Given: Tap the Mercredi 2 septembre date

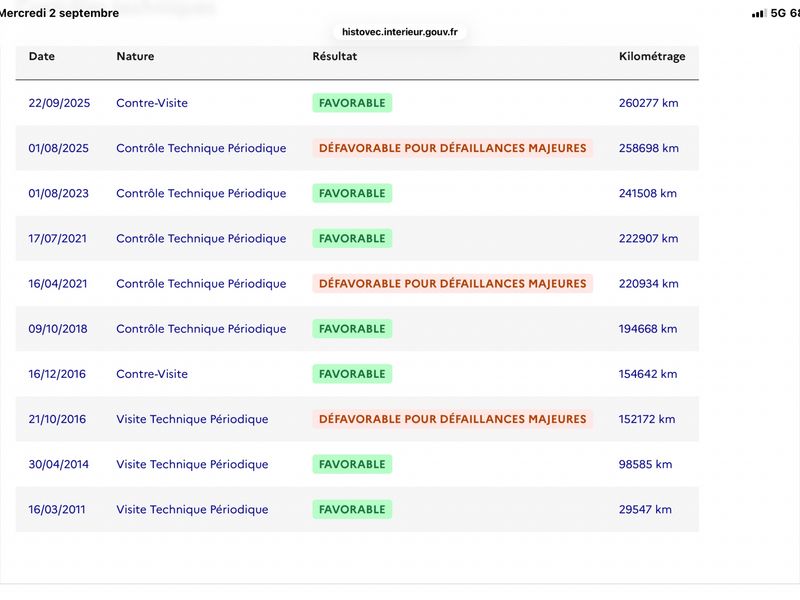Looking at the screenshot, I should 59,13.
